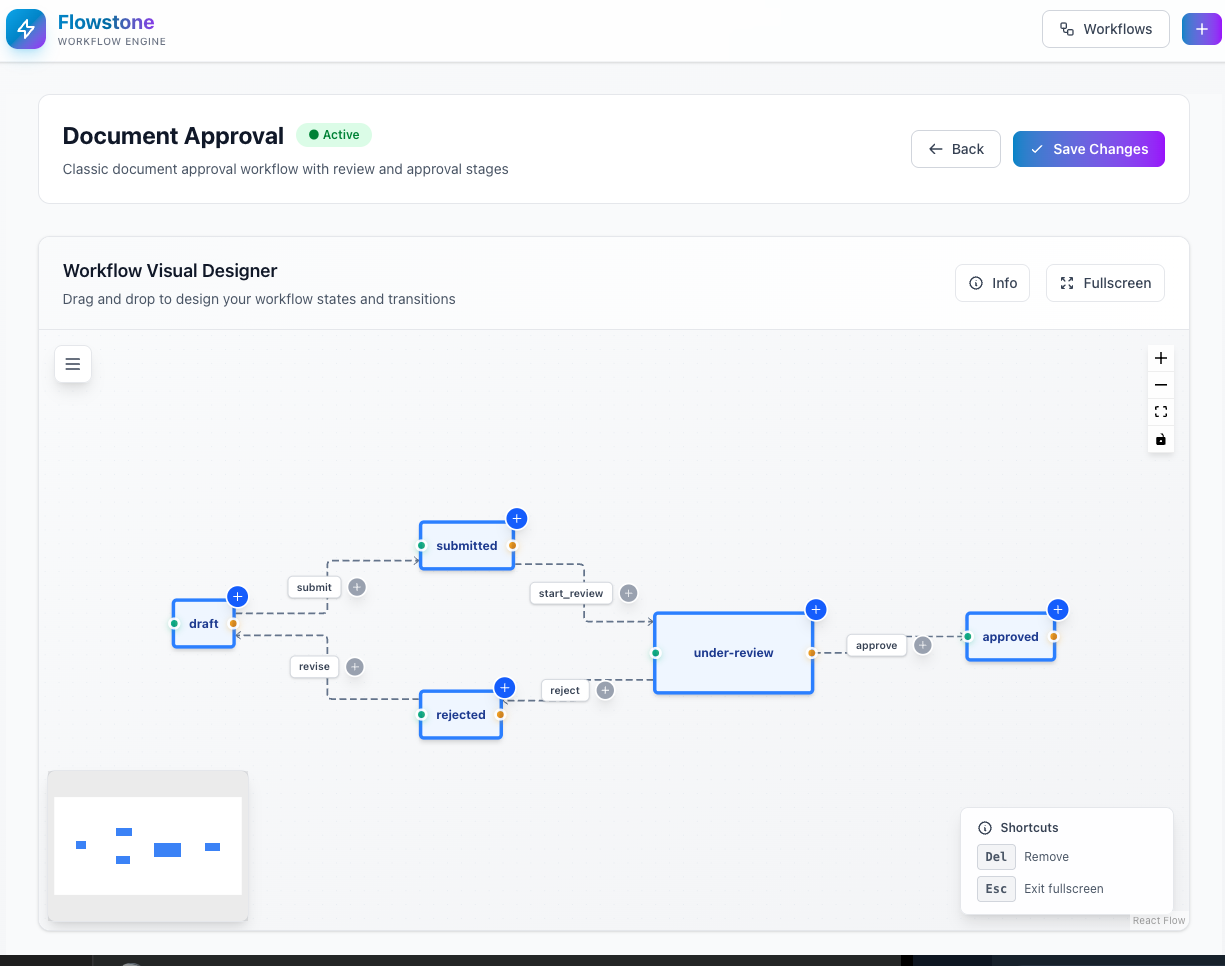
Task: Click the blue plus on rejected node
Action: click(x=504, y=687)
